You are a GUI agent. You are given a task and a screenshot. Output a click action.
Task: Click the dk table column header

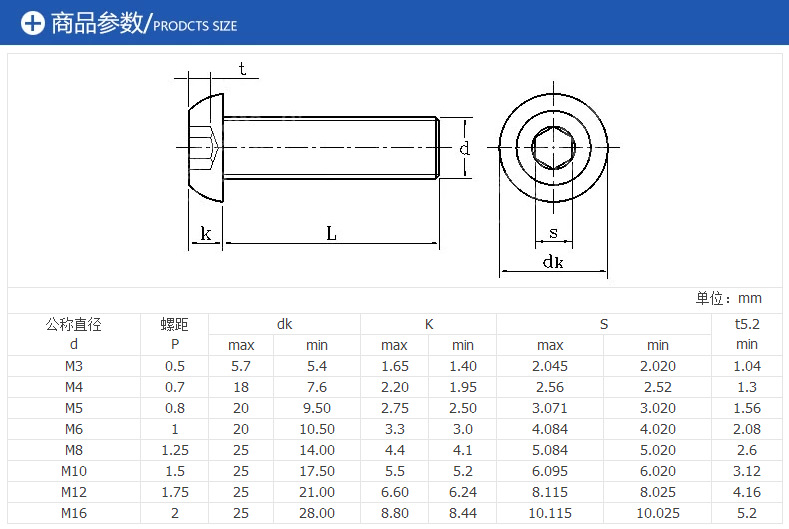[x=285, y=324]
